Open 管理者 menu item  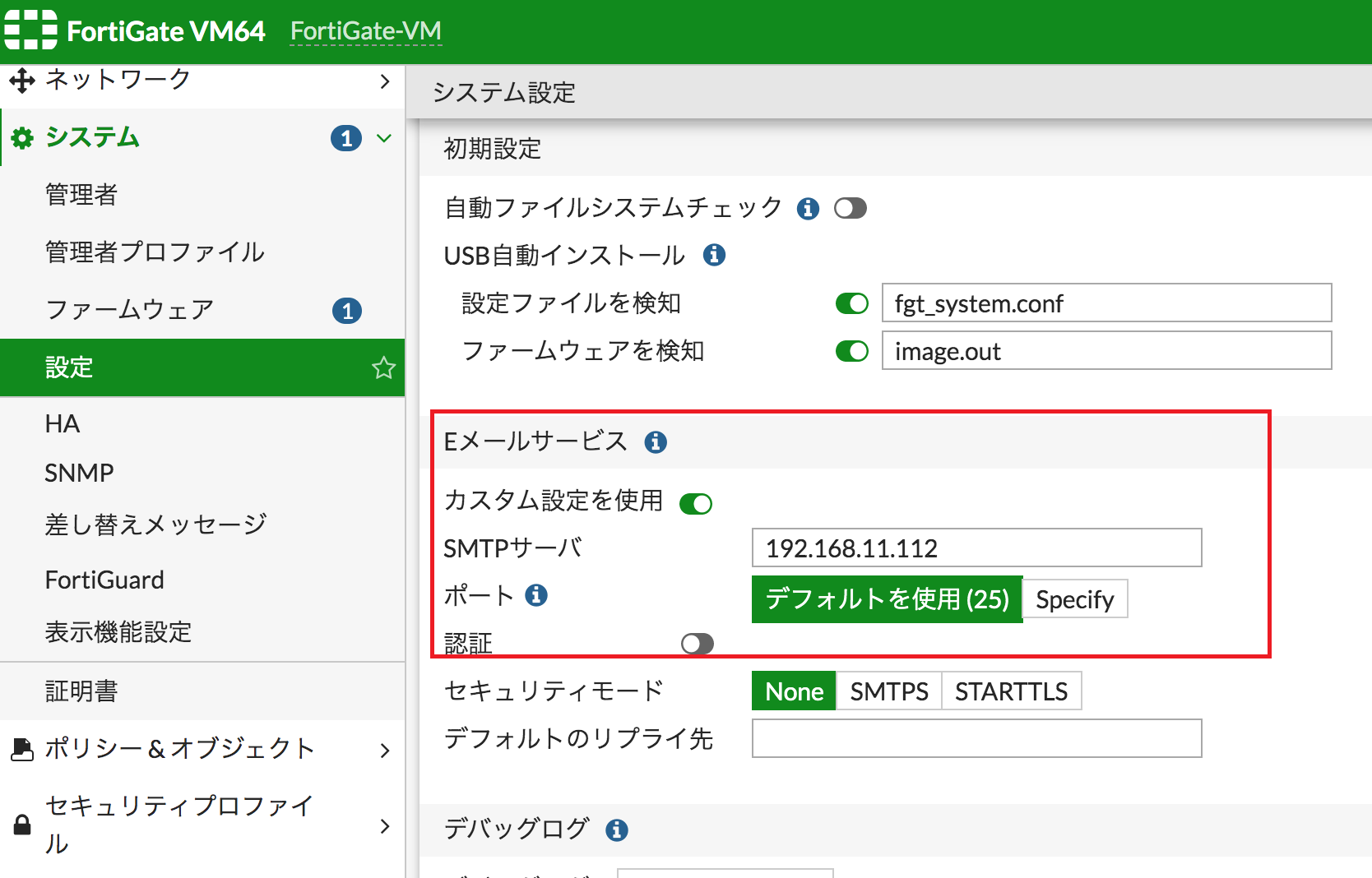point(202,195)
